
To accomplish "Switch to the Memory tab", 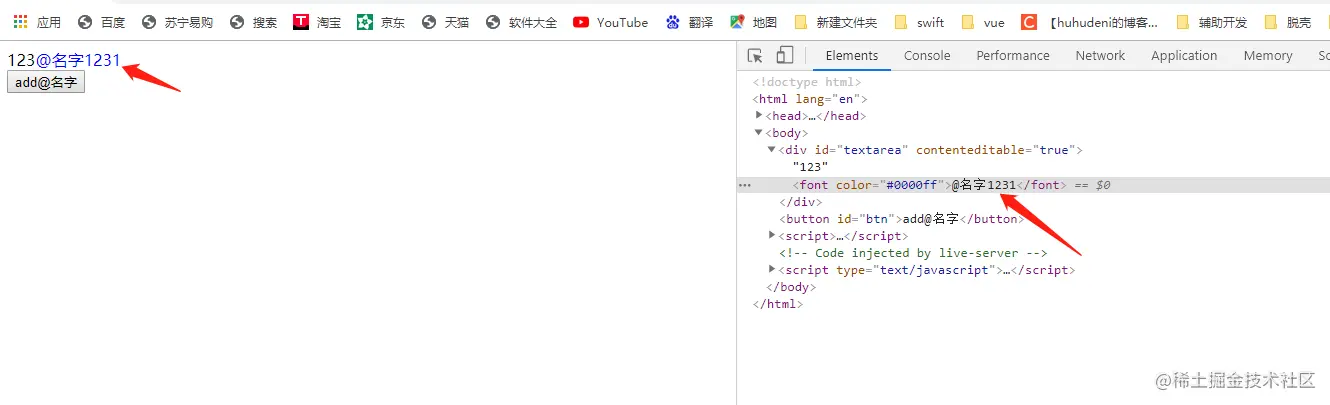I will 1268,56.
